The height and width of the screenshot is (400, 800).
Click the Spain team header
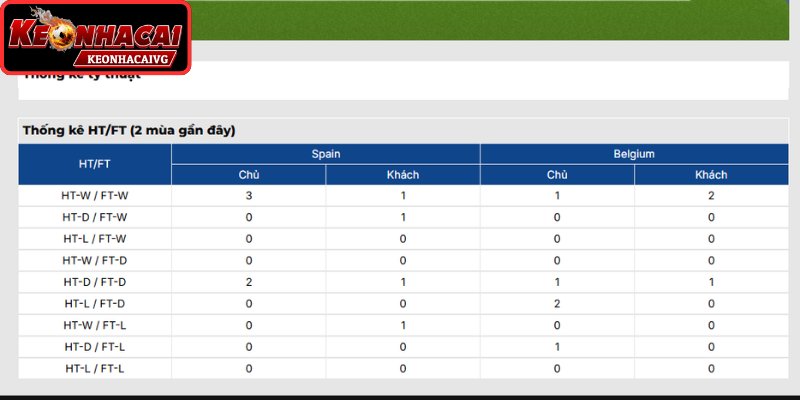(326, 154)
